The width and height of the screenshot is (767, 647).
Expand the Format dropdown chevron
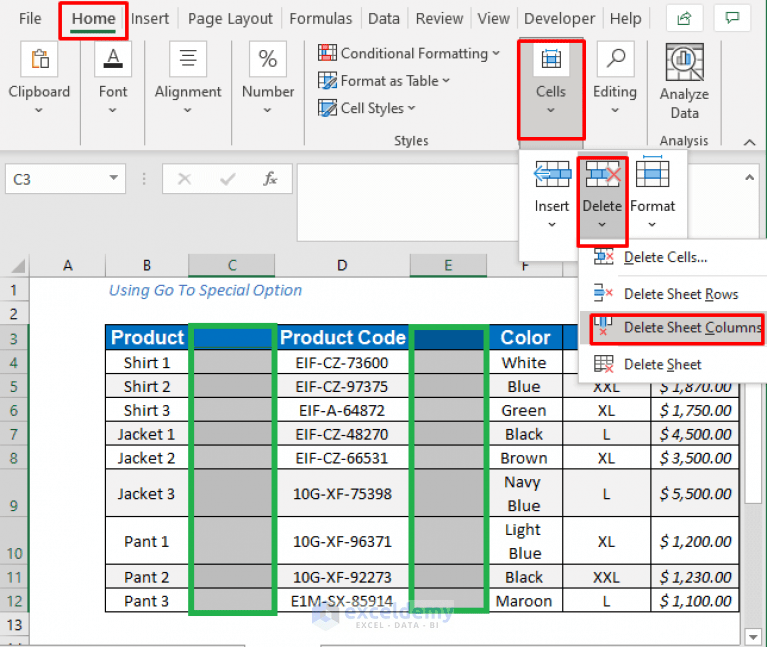click(x=652, y=224)
